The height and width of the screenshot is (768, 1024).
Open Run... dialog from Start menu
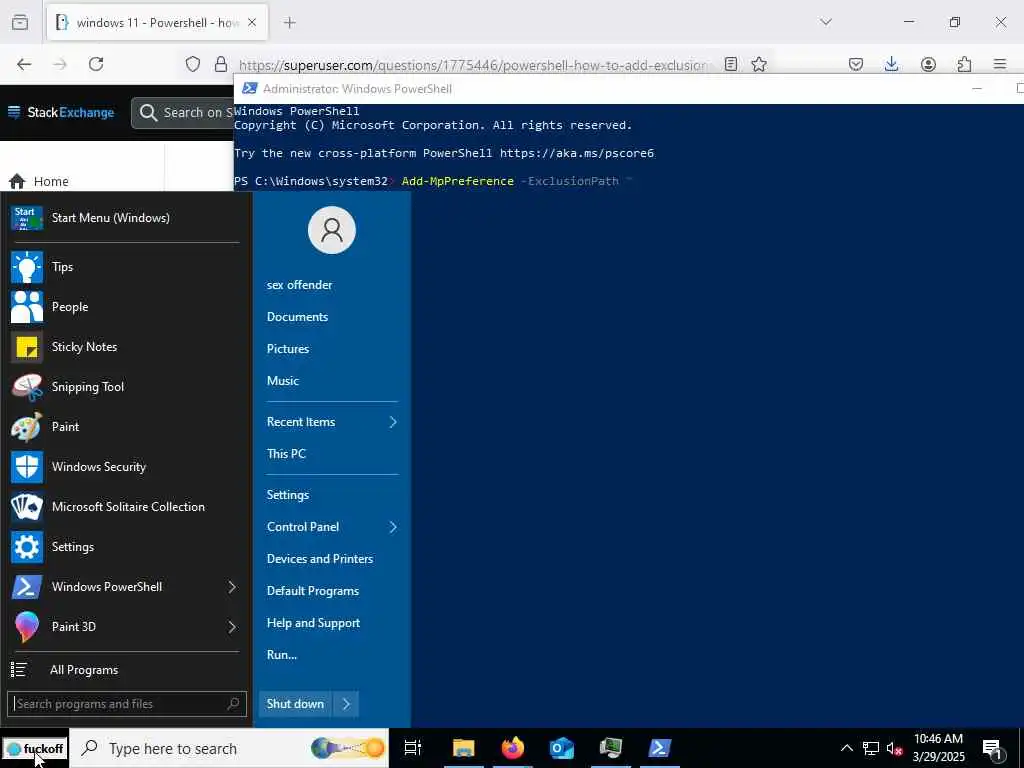[x=282, y=655]
